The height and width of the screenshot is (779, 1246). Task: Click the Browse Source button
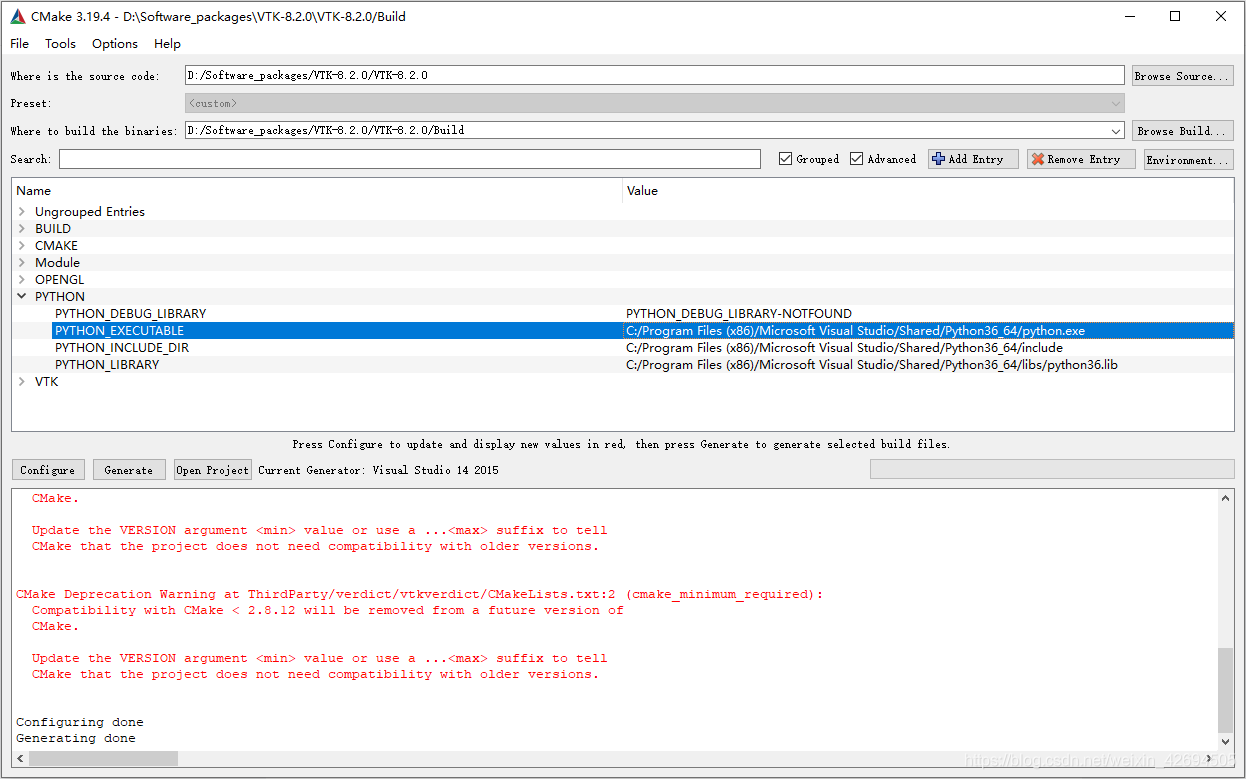pyautogui.click(x=1183, y=76)
